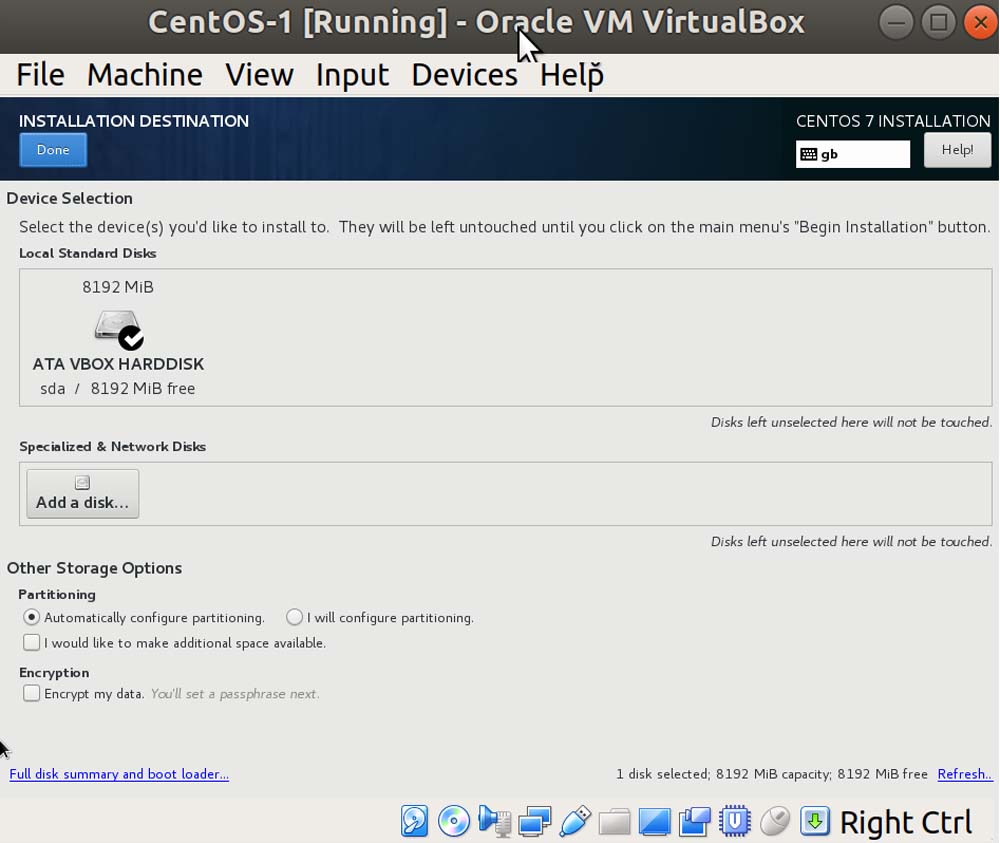This screenshot has width=1000, height=843.
Task: Open the Devices menu
Action: [464, 75]
